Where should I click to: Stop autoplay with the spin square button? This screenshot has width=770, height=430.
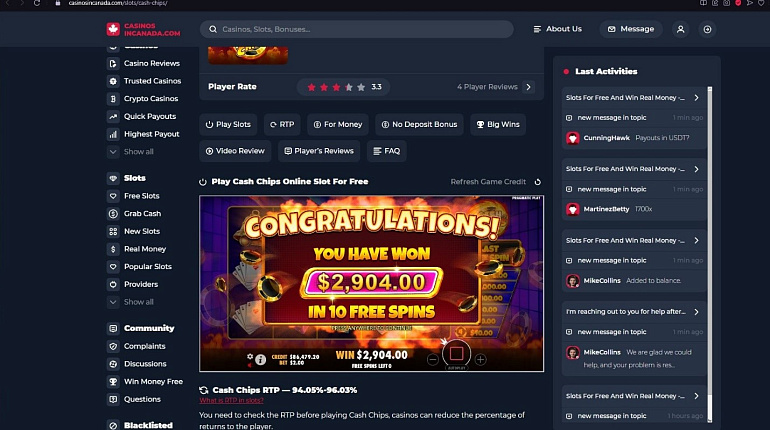[456, 353]
